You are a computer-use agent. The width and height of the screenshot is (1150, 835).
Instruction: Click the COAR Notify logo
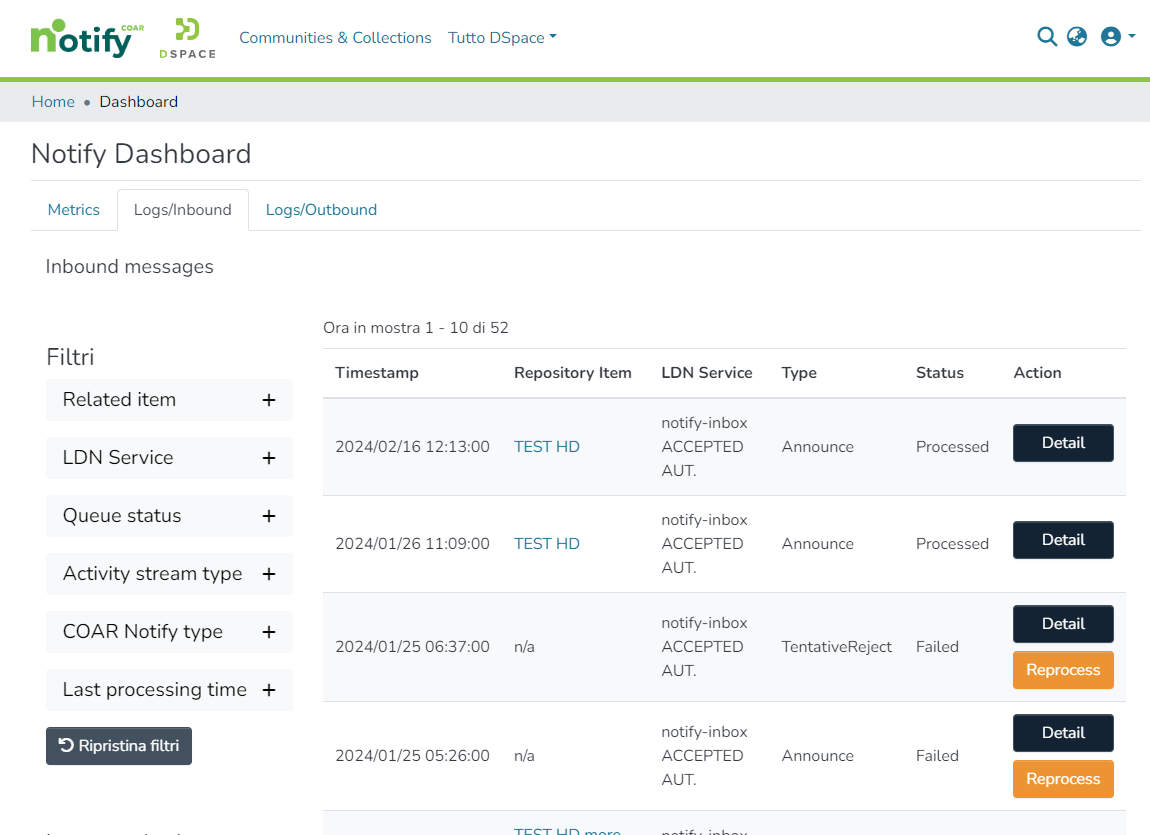click(x=87, y=38)
